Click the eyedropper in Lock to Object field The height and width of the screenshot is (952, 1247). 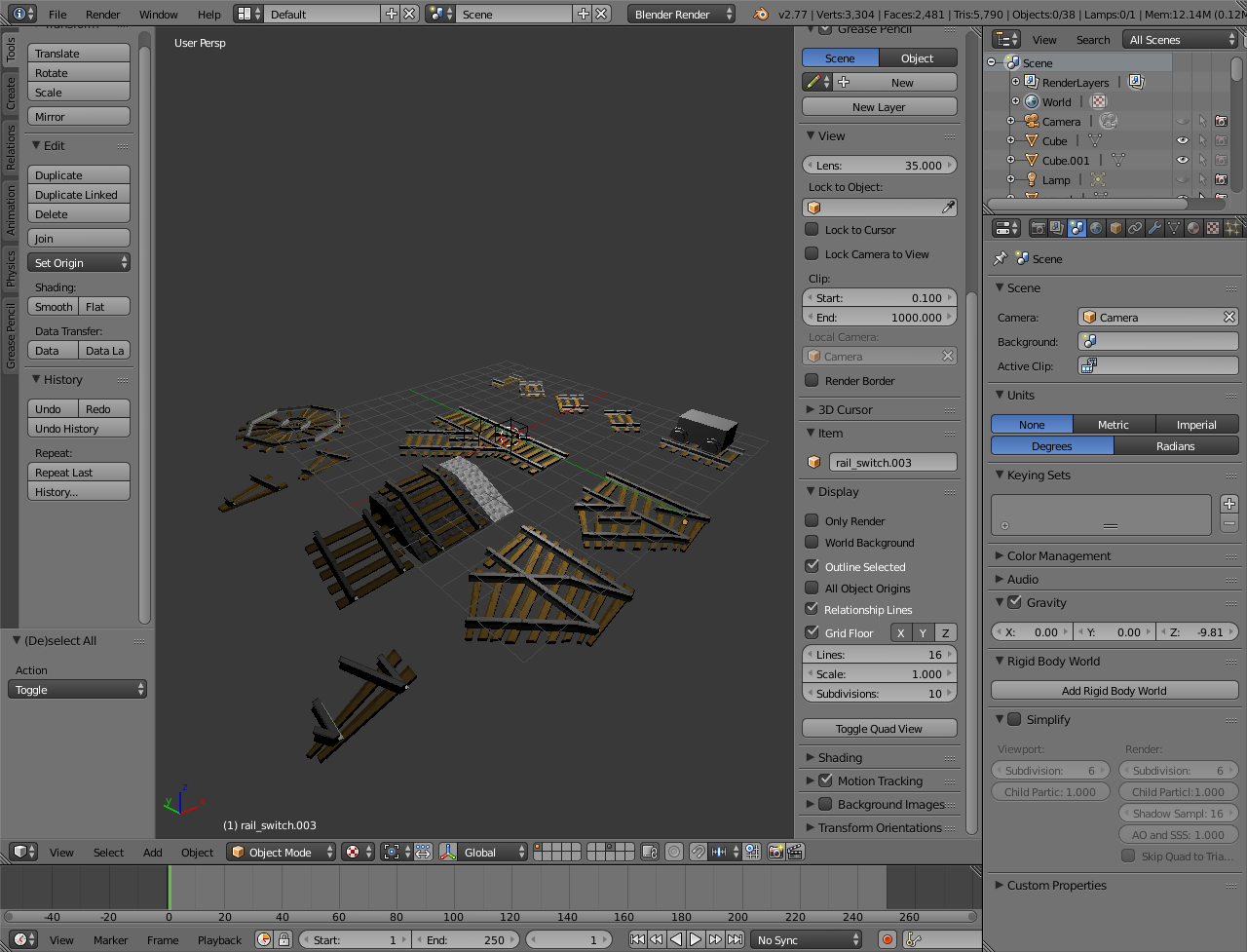947,208
